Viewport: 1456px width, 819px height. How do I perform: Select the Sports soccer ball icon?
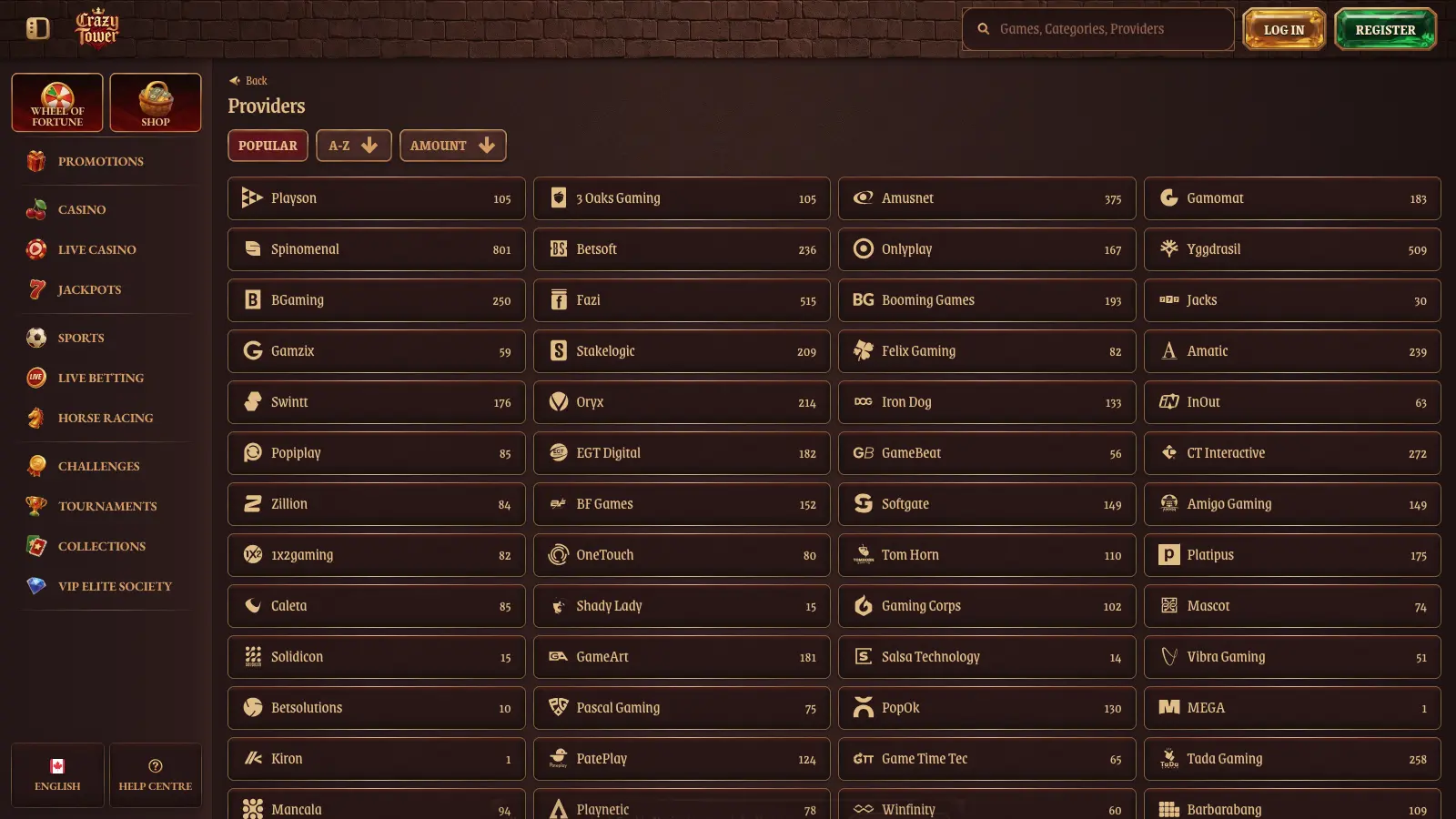point(36,338)
